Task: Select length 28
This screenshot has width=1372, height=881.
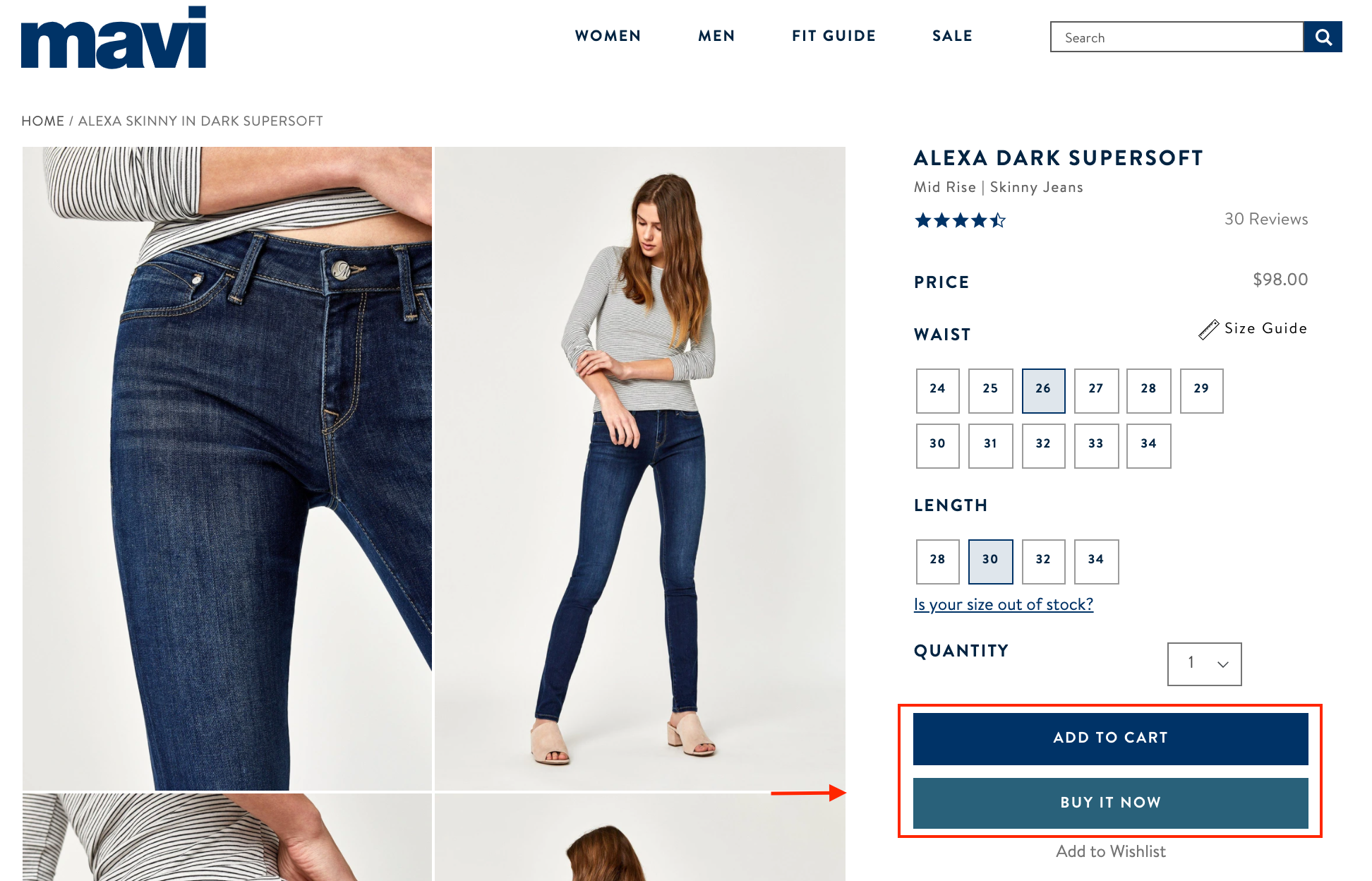Action: (938, 561)
